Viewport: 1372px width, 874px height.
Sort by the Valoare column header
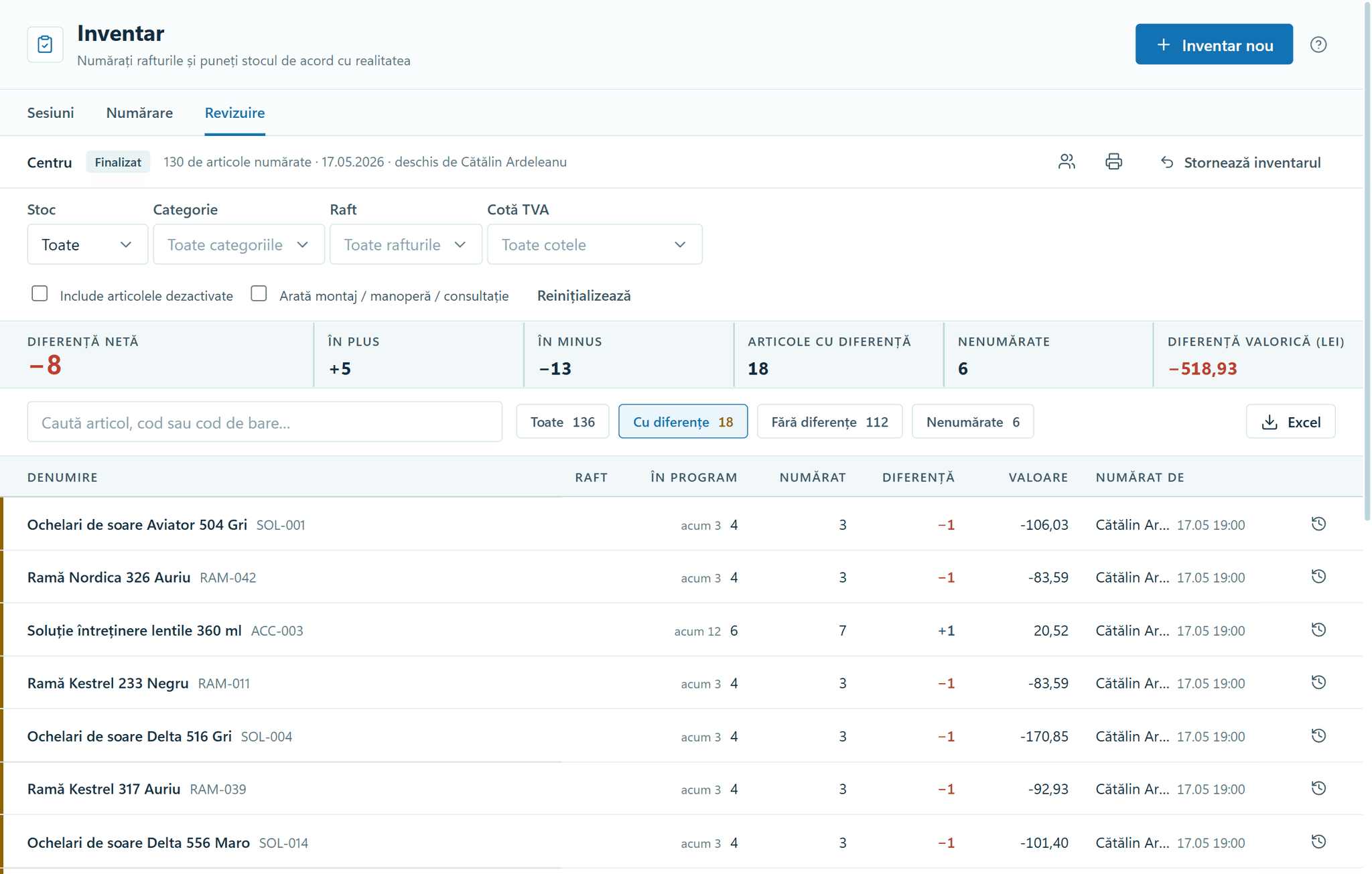[1038, 477]
